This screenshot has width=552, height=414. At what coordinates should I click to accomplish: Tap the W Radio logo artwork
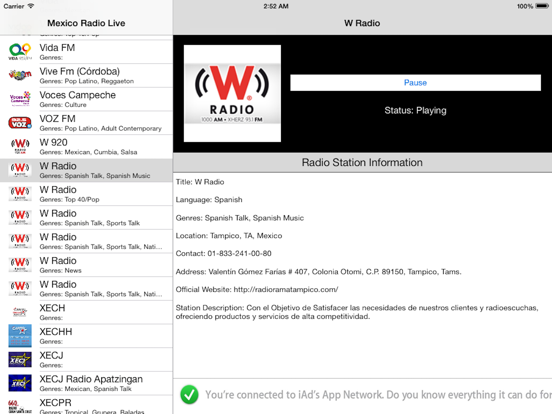[x=232, y=93]
